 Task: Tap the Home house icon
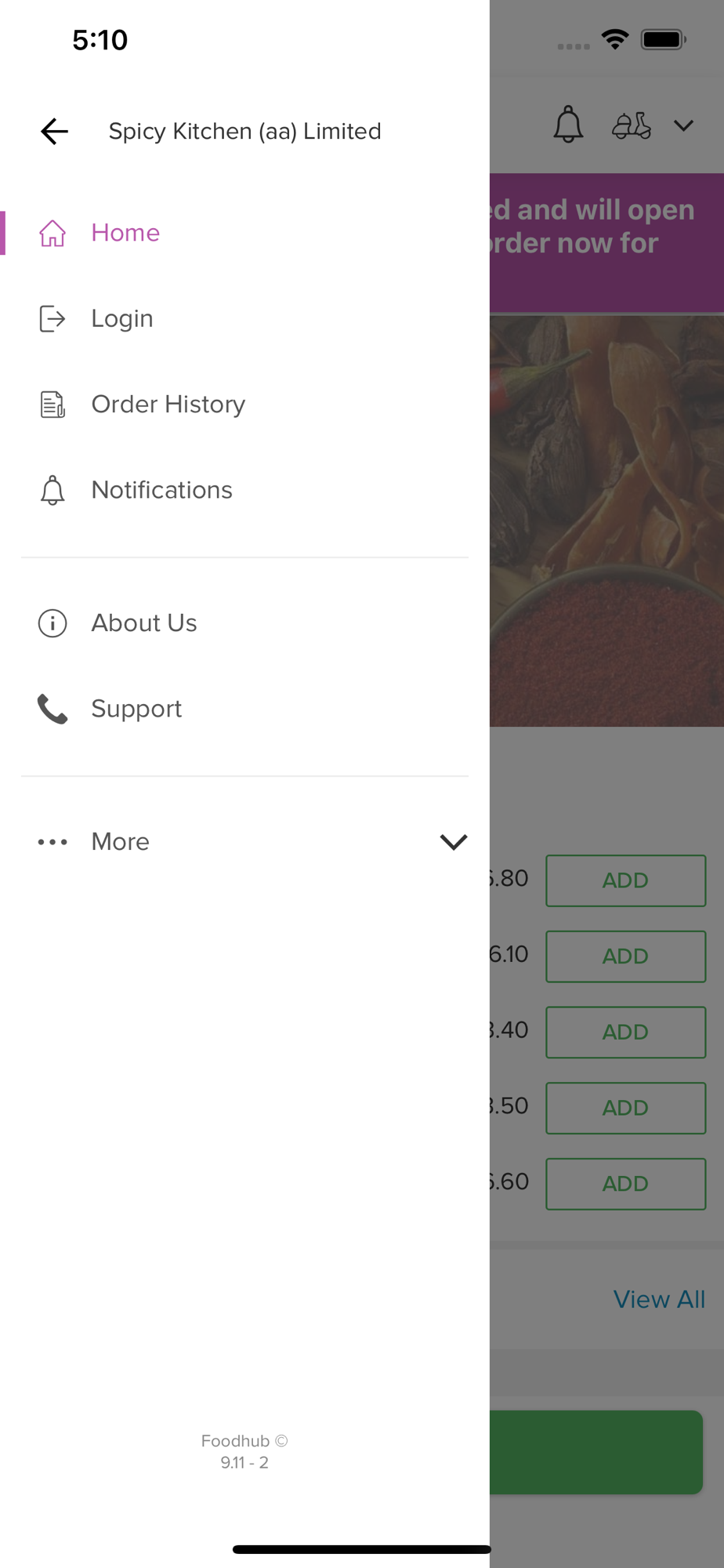coord(52,233)
